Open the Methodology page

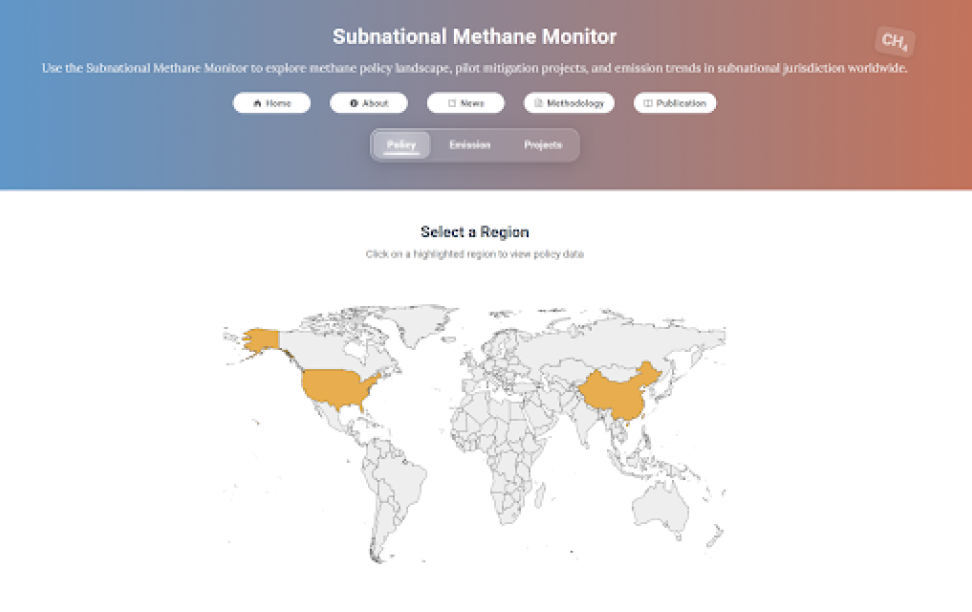[x=569, y=103]
